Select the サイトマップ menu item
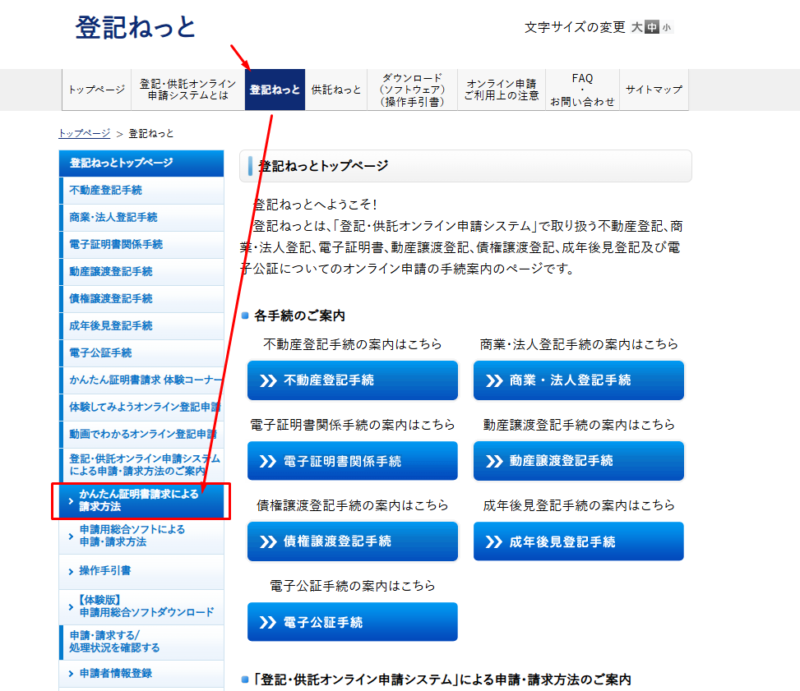Screen dimensions: 800x691 (654, 90)
